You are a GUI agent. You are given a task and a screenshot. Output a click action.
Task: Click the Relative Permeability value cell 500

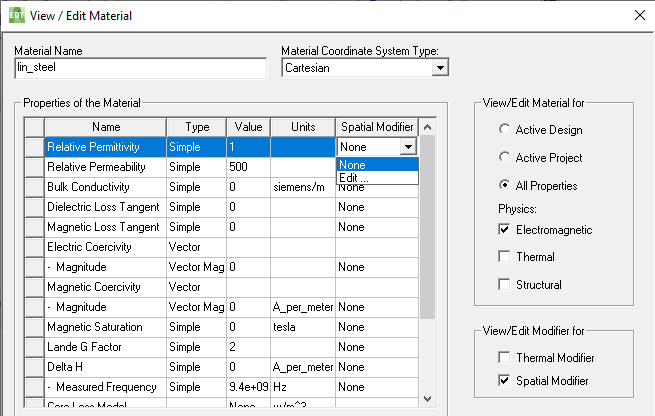click(248, 167)
